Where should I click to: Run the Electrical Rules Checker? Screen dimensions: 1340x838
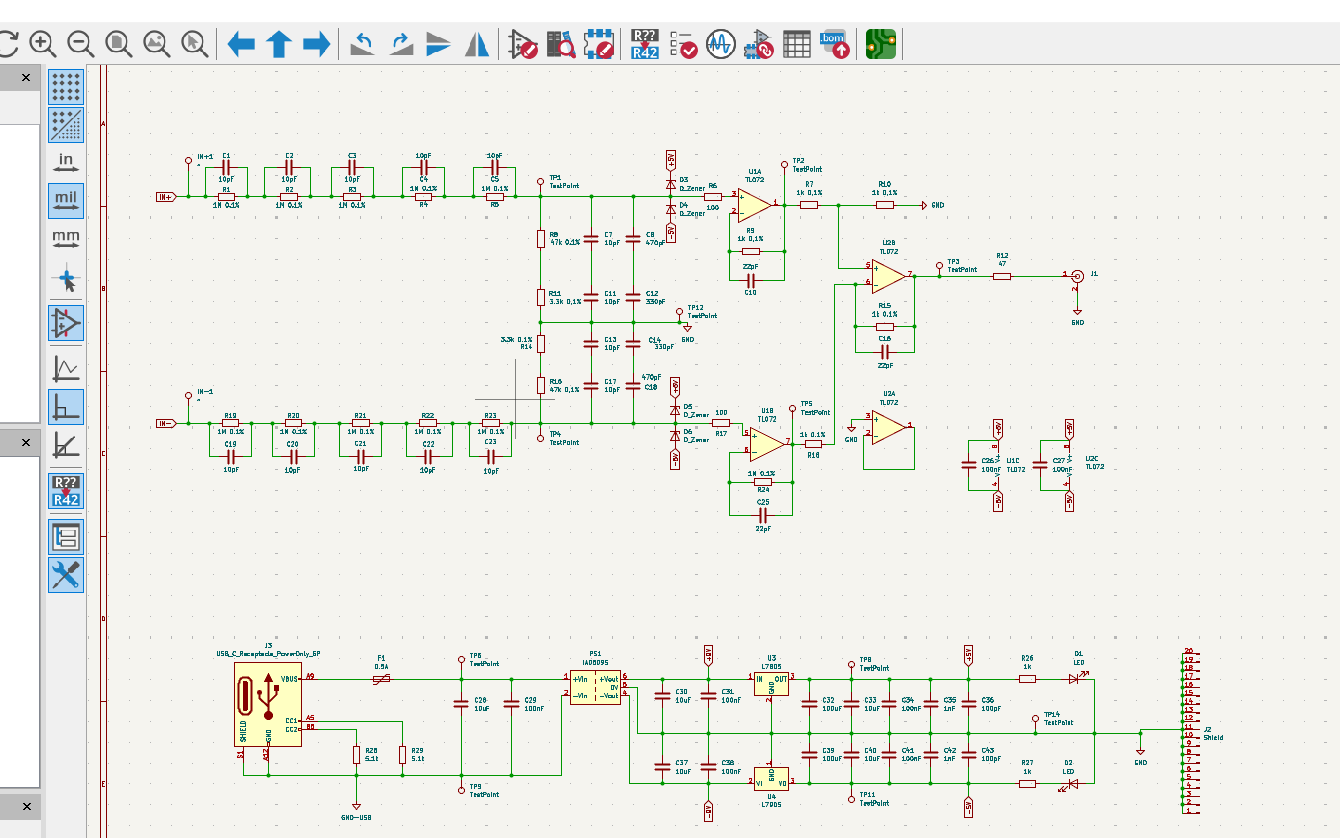coord(685,44)
